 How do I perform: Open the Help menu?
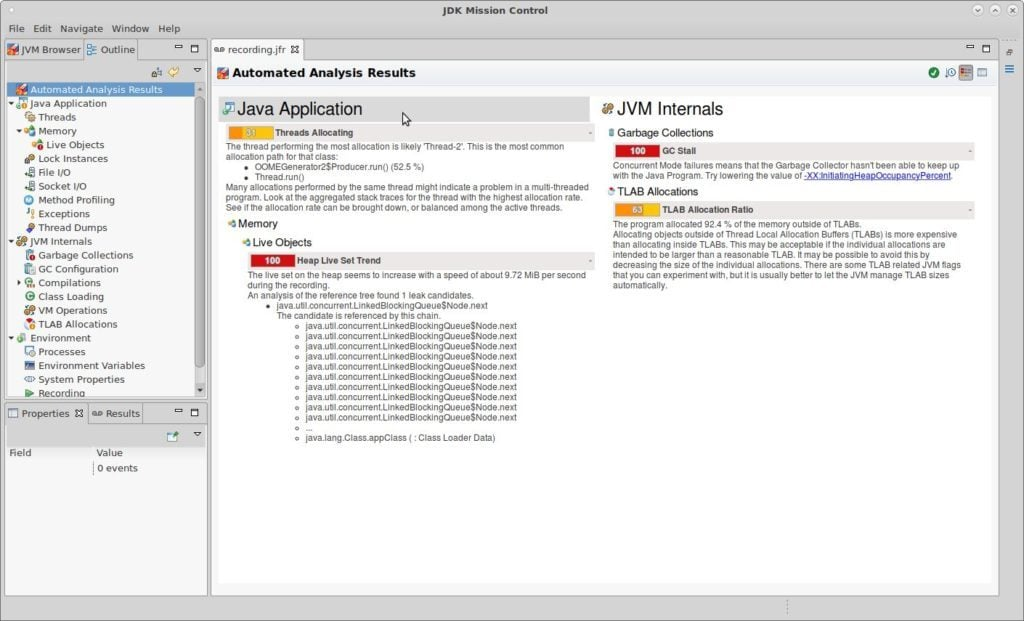pos(168,29)
